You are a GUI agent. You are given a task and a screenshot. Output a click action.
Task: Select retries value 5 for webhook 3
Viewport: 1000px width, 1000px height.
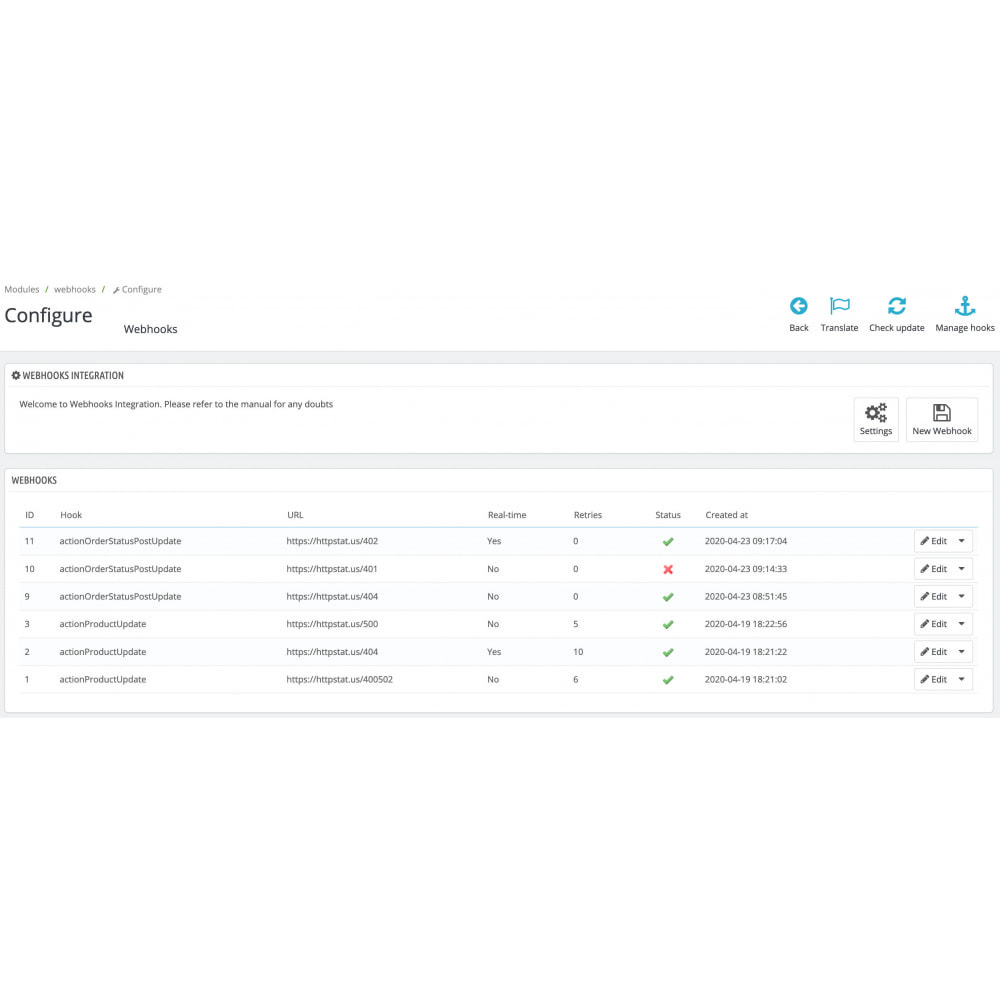[575, 624]
